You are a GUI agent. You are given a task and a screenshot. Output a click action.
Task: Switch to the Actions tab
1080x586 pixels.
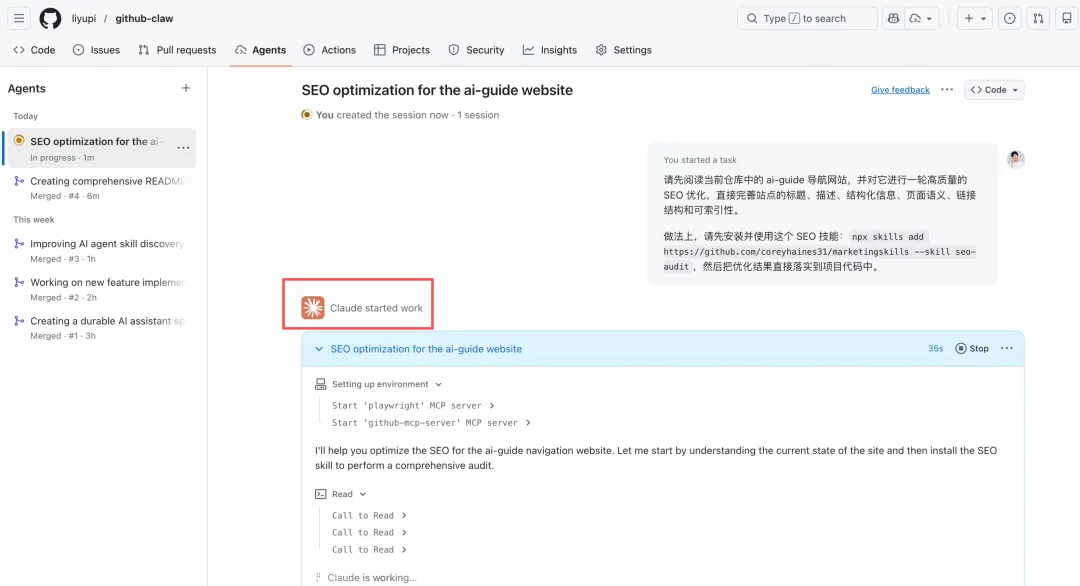click(329, 50)
